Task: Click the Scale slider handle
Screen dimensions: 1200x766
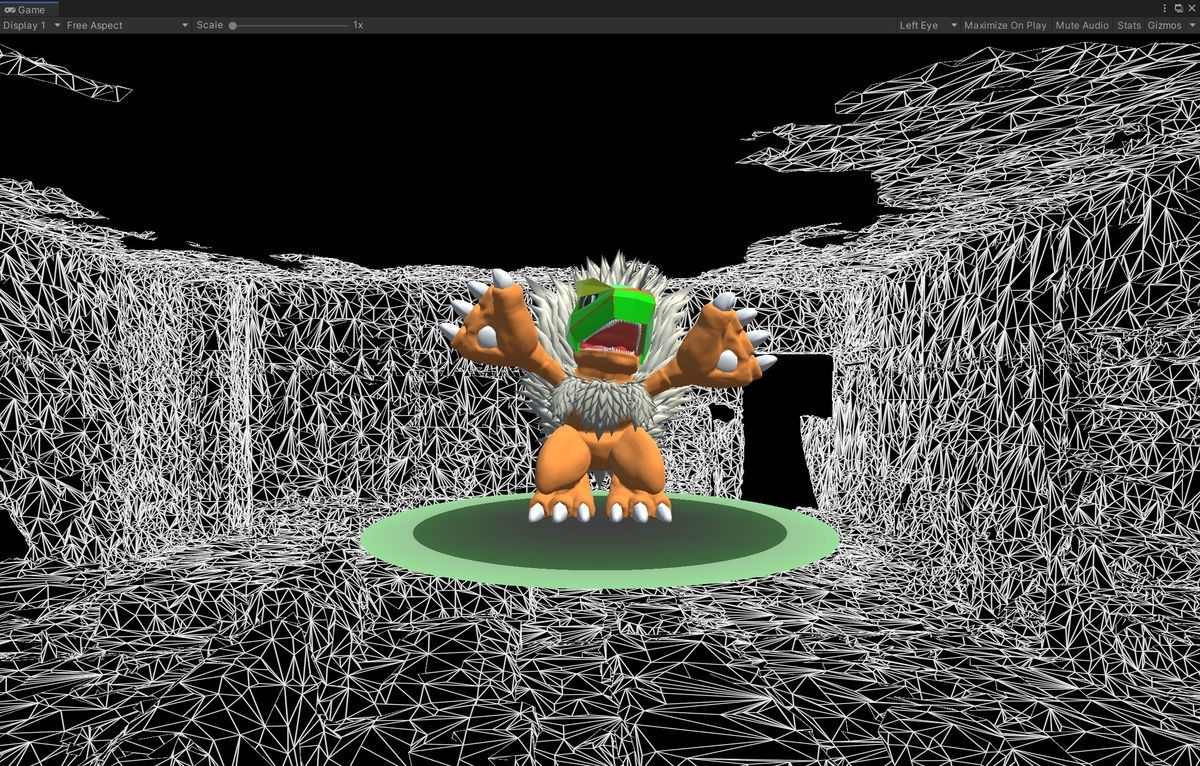Action: 233,25
